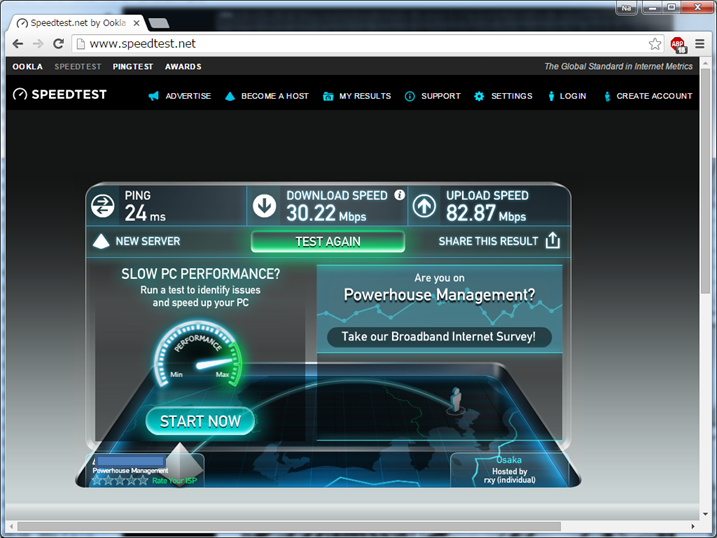
Task: Click the scroll down arrow
Action: click(x=705, y=514)
